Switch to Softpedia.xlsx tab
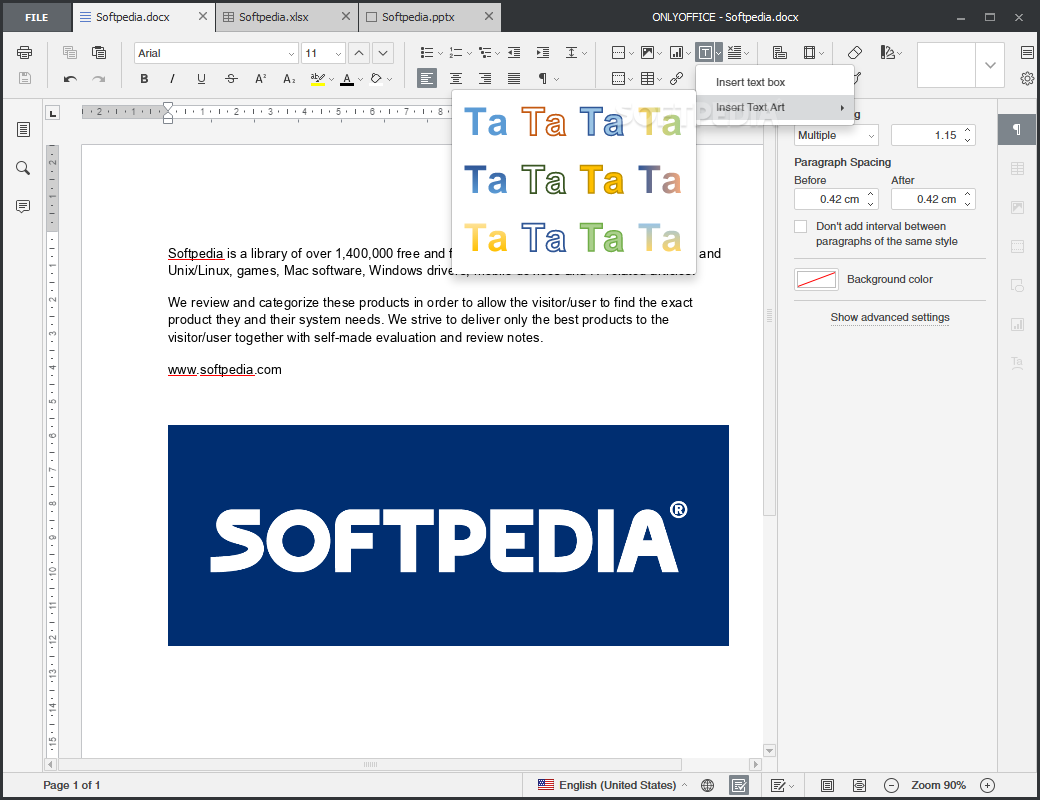Viewport: 1040px width, 800px height. click(x=287, y=17)
